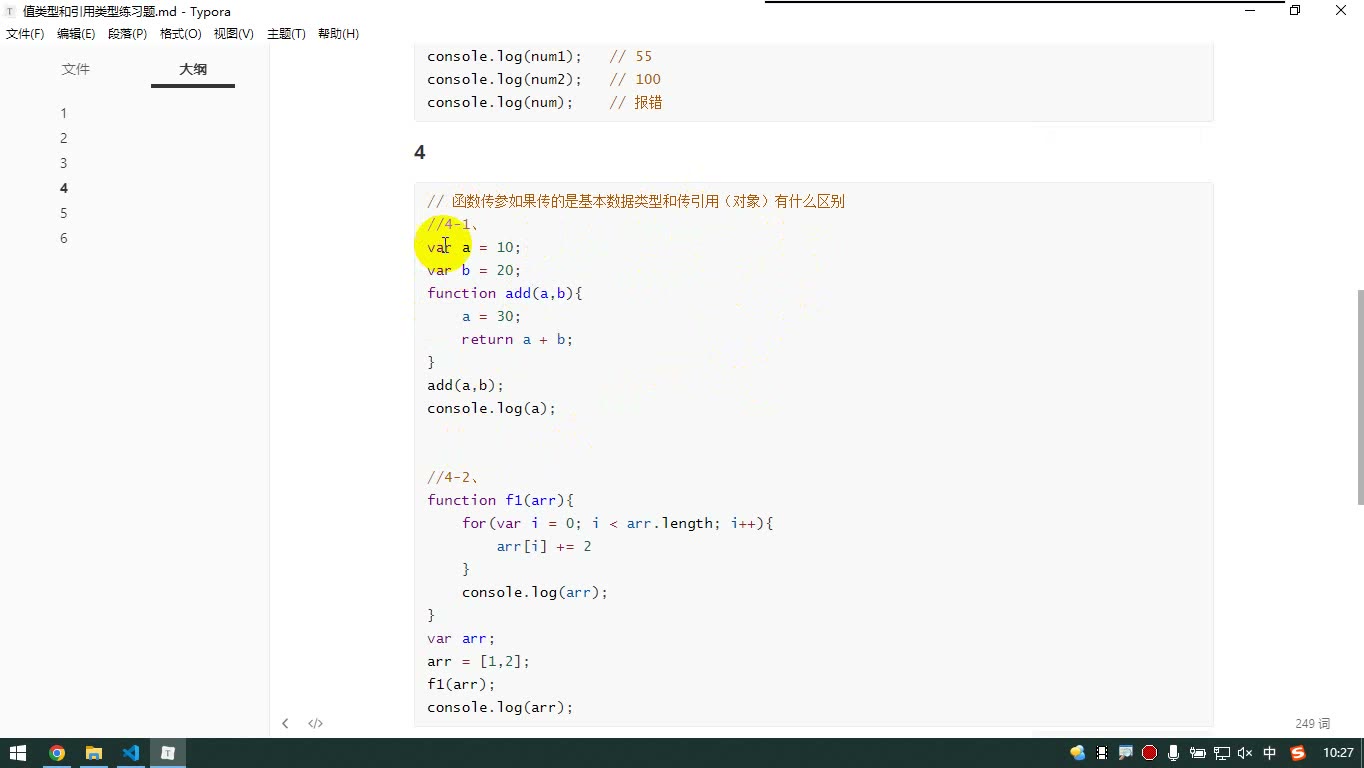Toggle source code mode icon

[315, 723]
